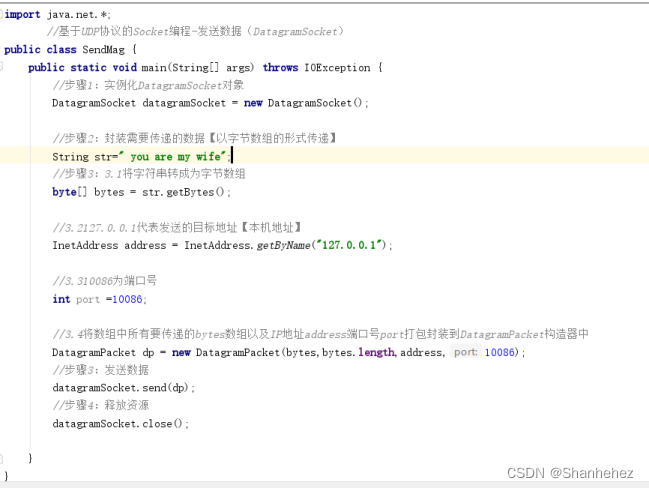Click the comment '//步骤3: 发送数据'
This screenshot has width=649, height=488.
pyautogui.click(x=101, y=370)
